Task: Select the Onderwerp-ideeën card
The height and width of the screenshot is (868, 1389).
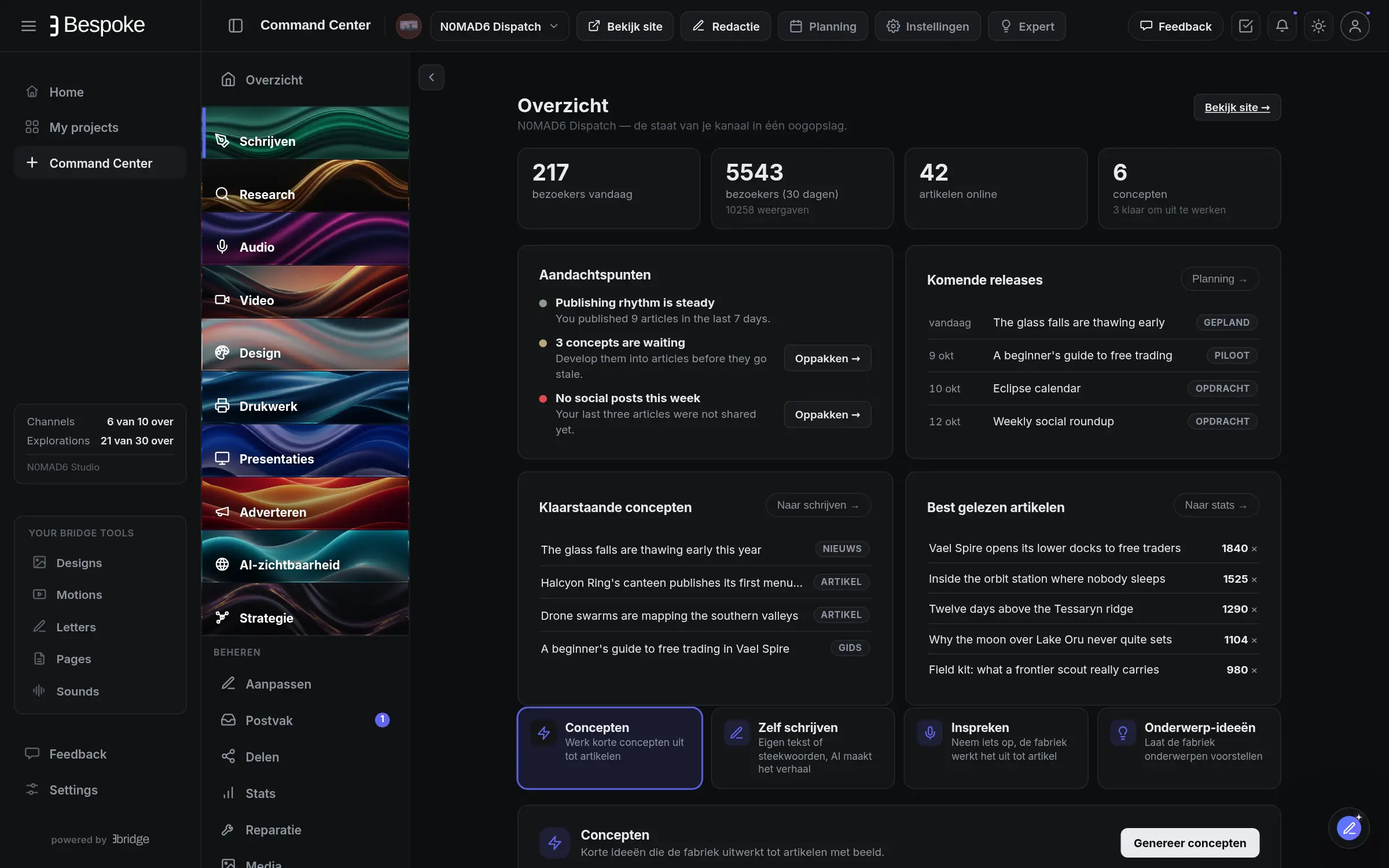Action: 1189,748
